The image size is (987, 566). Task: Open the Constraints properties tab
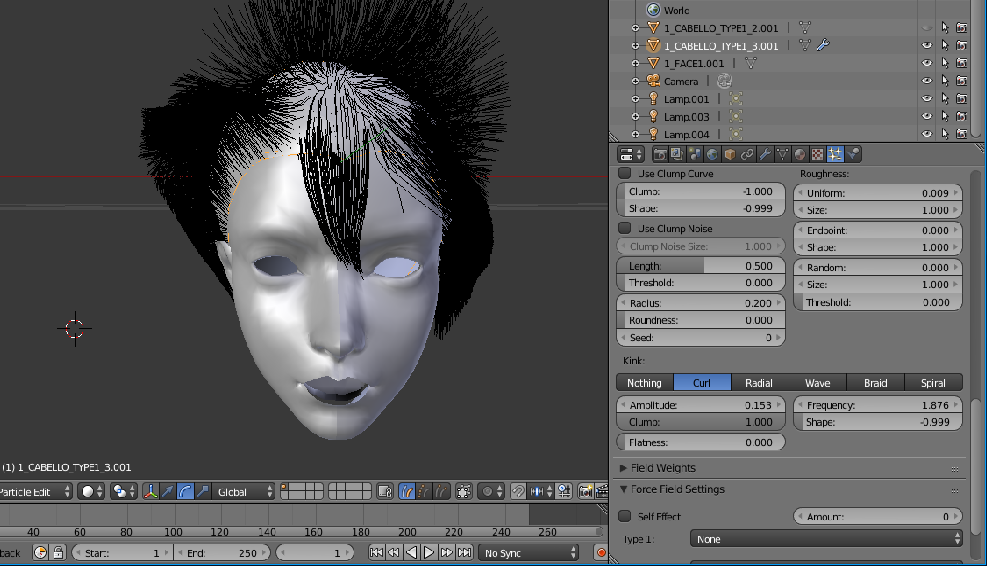747,154
